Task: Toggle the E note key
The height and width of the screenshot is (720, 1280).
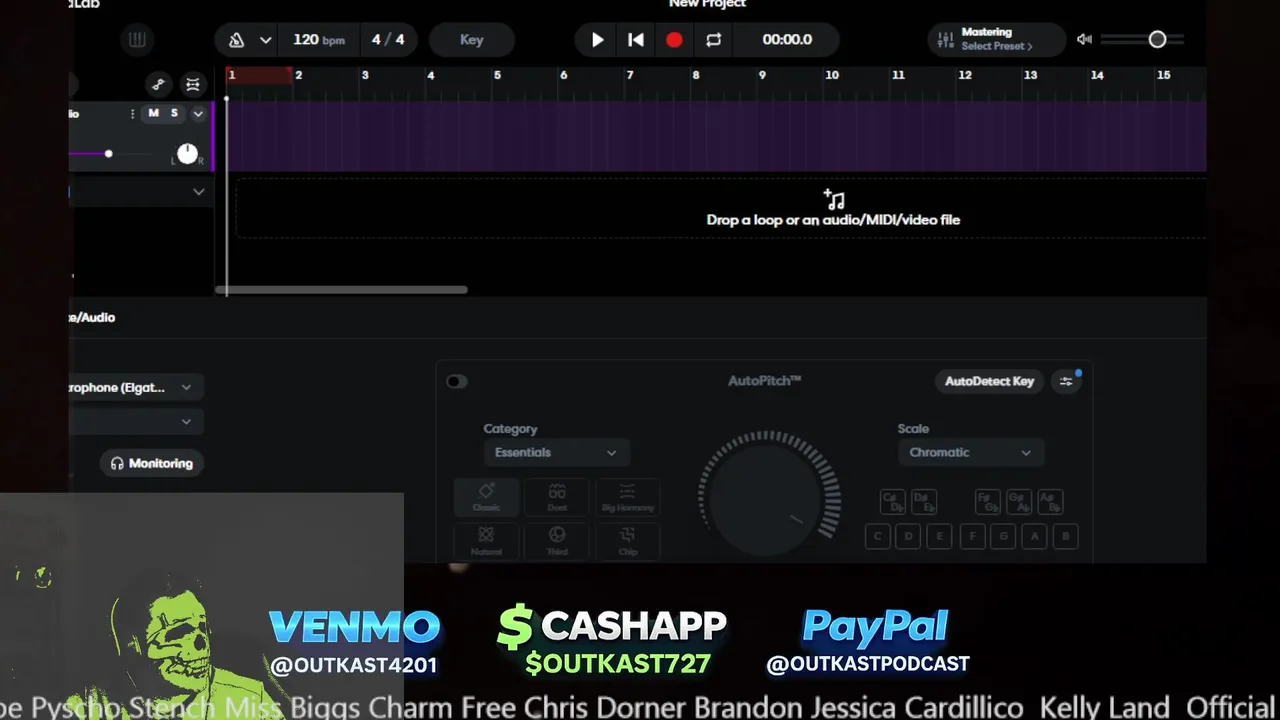Action: pyautogui.click(x=939, y=536)
